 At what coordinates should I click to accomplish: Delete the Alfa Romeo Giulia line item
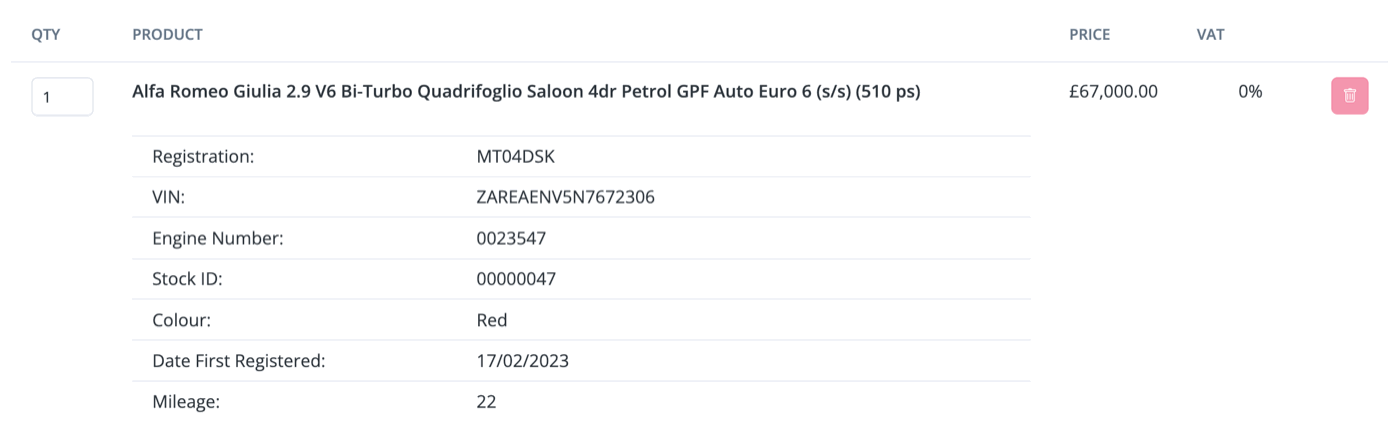pyautogui.click(x=1349, y=96)
